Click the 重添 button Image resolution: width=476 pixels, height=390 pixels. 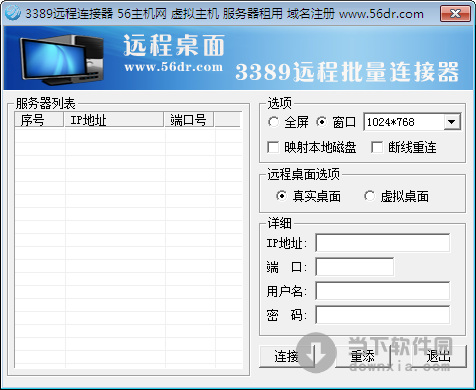[363, 356]
